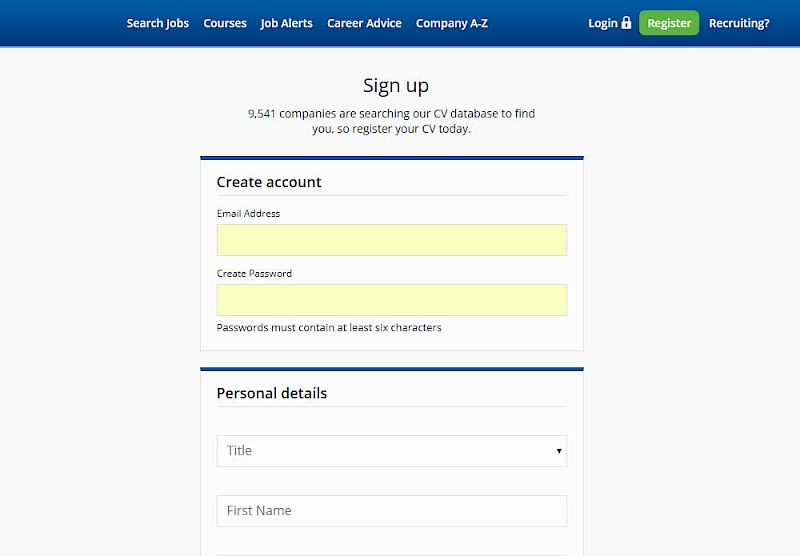Click into the Create Password field
This screenshot has height=556, width=800.
tap(392, 300)
